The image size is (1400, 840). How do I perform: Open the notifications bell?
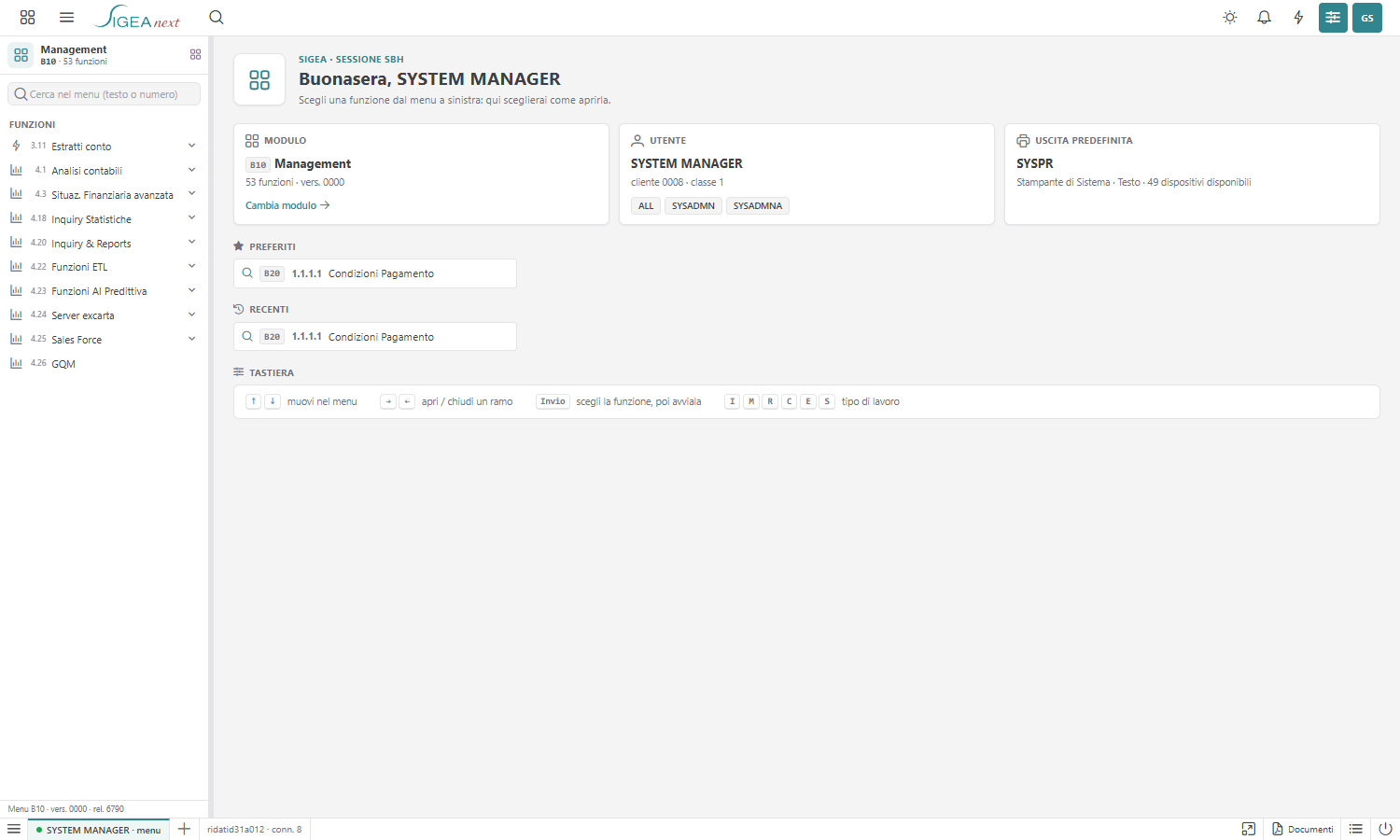[1265, 18]
